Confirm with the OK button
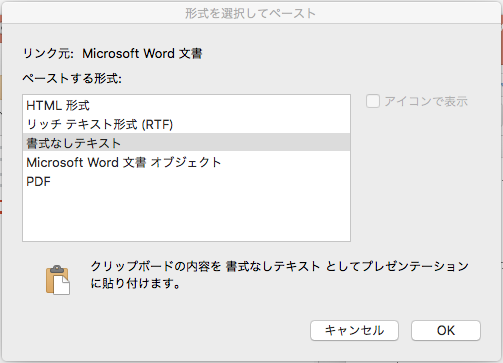Screen dimensions: 503x363 446,330
